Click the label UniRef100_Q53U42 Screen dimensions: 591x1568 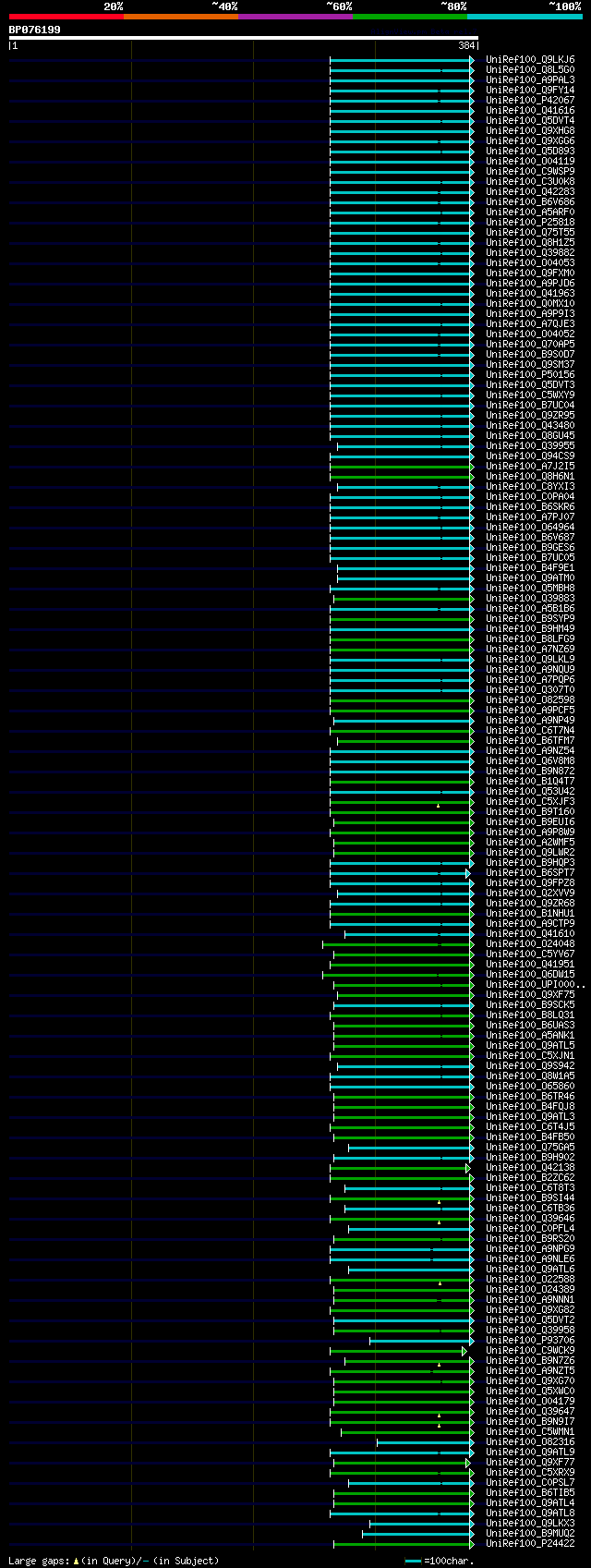pos(530,791)
